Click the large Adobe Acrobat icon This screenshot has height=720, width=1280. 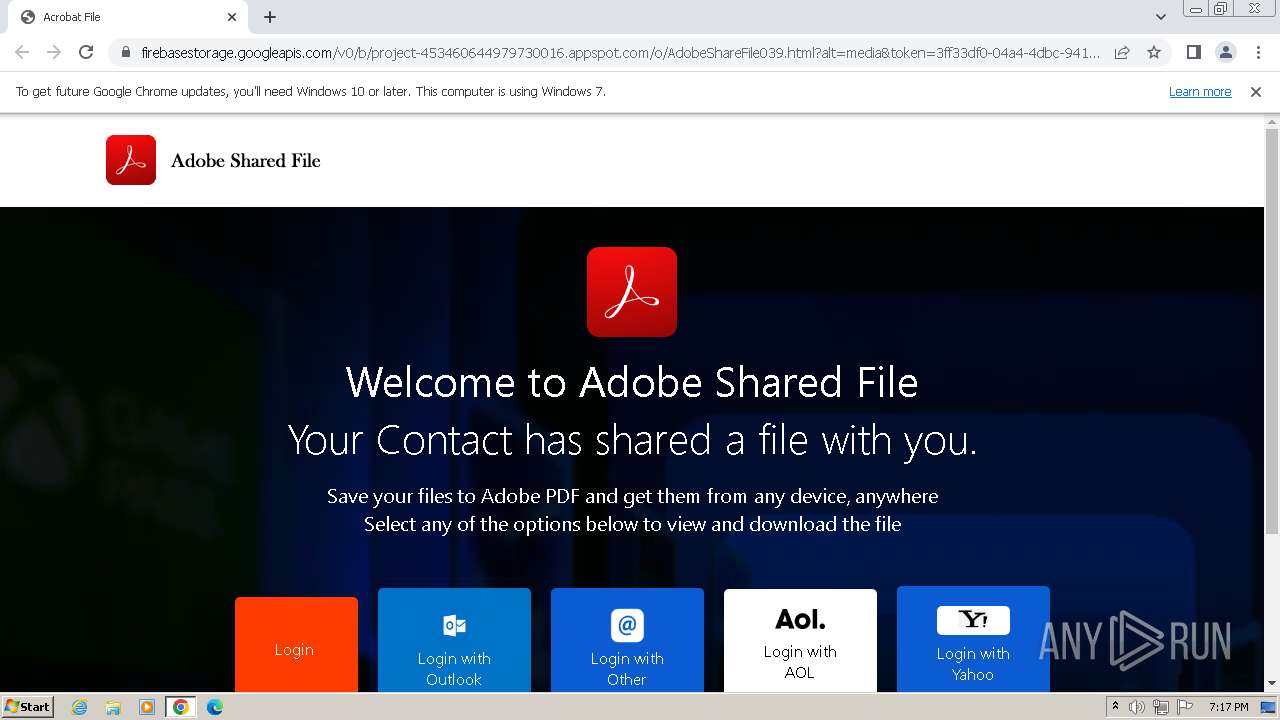[x=632, y=292]
